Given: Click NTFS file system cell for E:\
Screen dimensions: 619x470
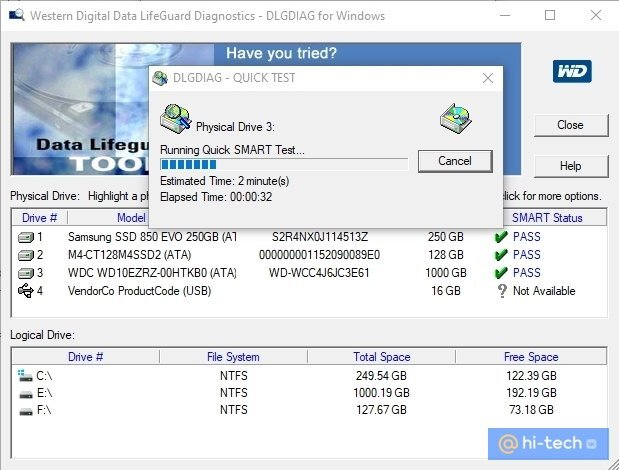Looking at the screenshot, I should [234, 393].
